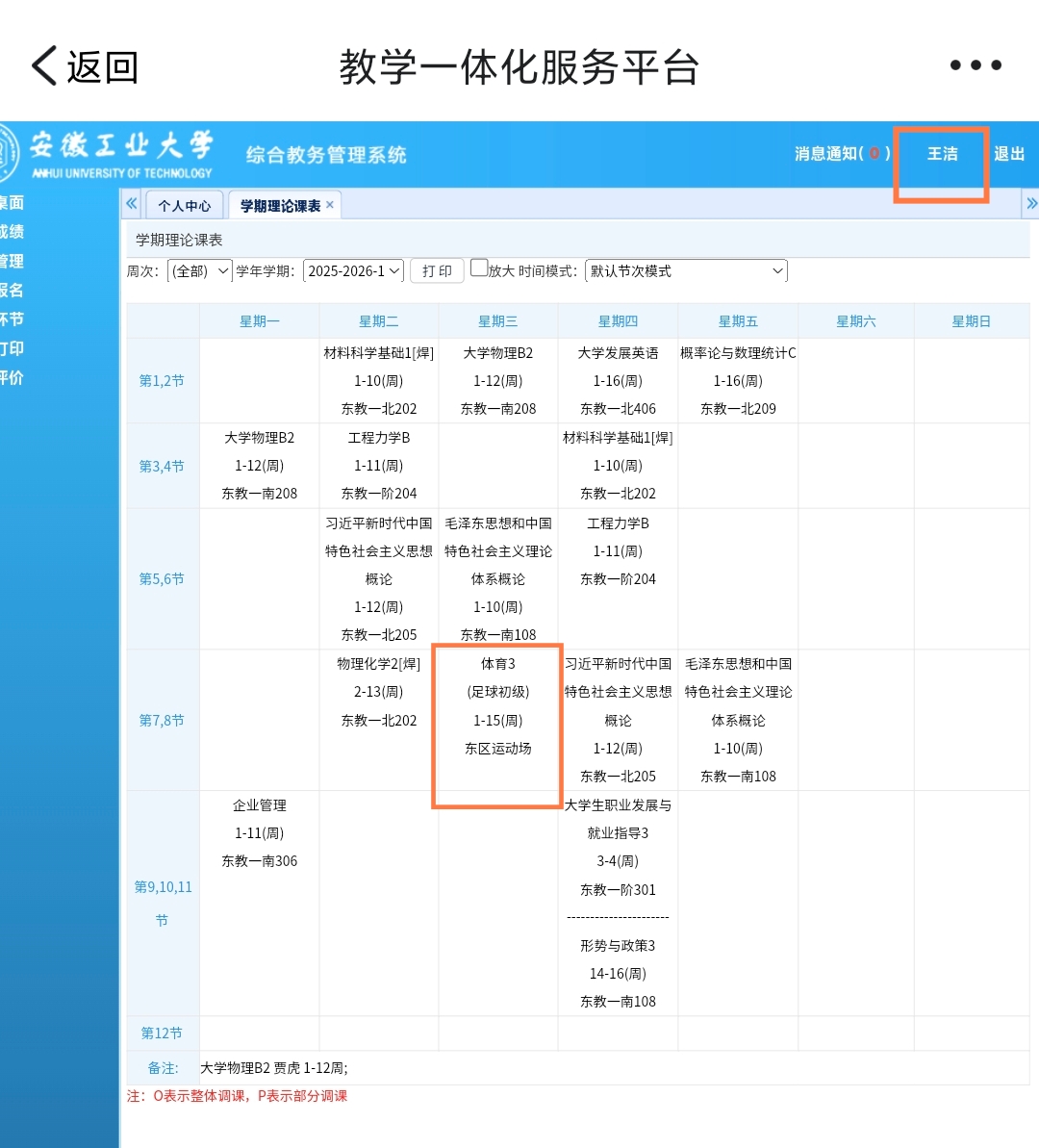Image resolution: width=1039 pixels, height=1148 pixels.
Task: Close the 学期理论课表 tab with its X
Action: (330, 205)
